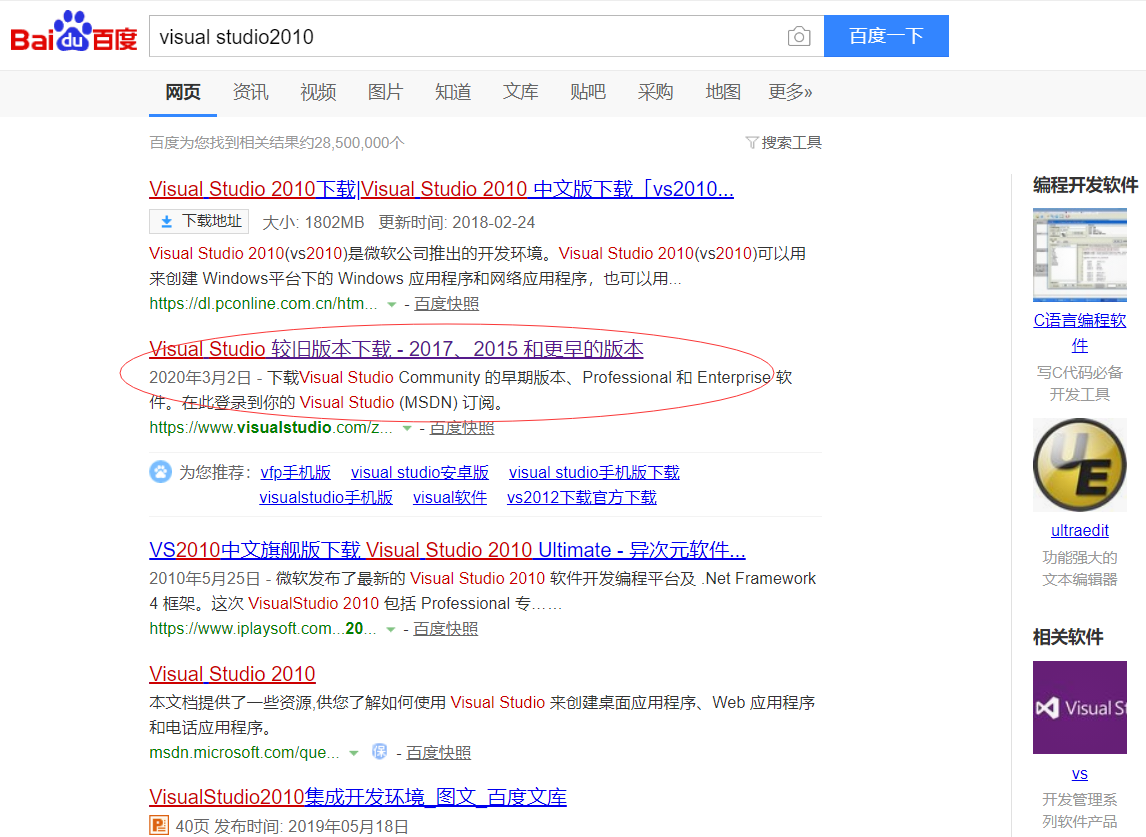
Task: Expand the dropdown arrow after msdn.microsoft.com URL
Action: [x=353, y=752]
